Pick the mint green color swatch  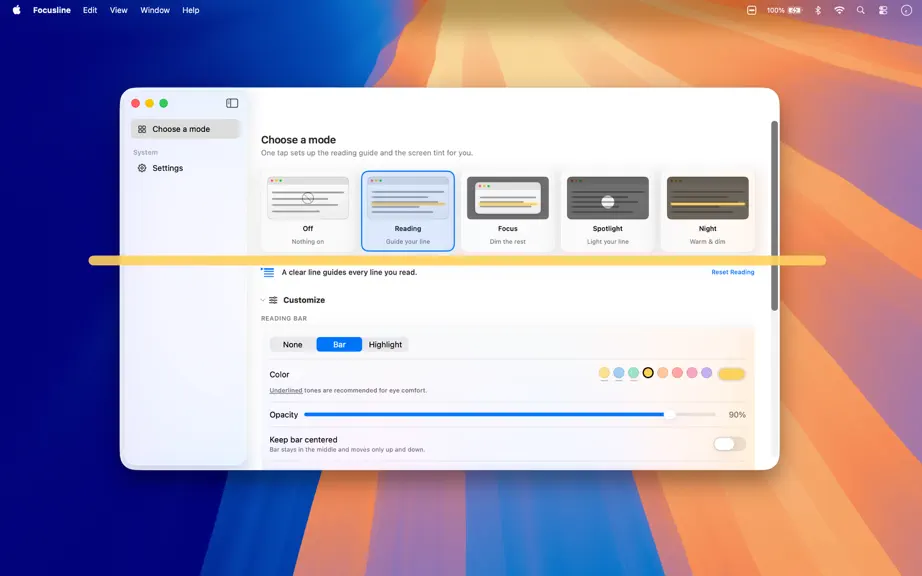tap(633, 373)
